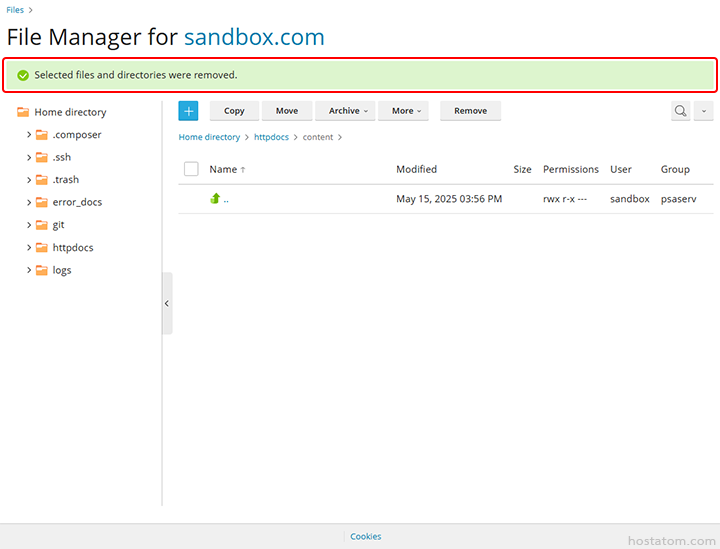Open the More dropdown menu
Viewport: 720px width, 549px height.
404,111
